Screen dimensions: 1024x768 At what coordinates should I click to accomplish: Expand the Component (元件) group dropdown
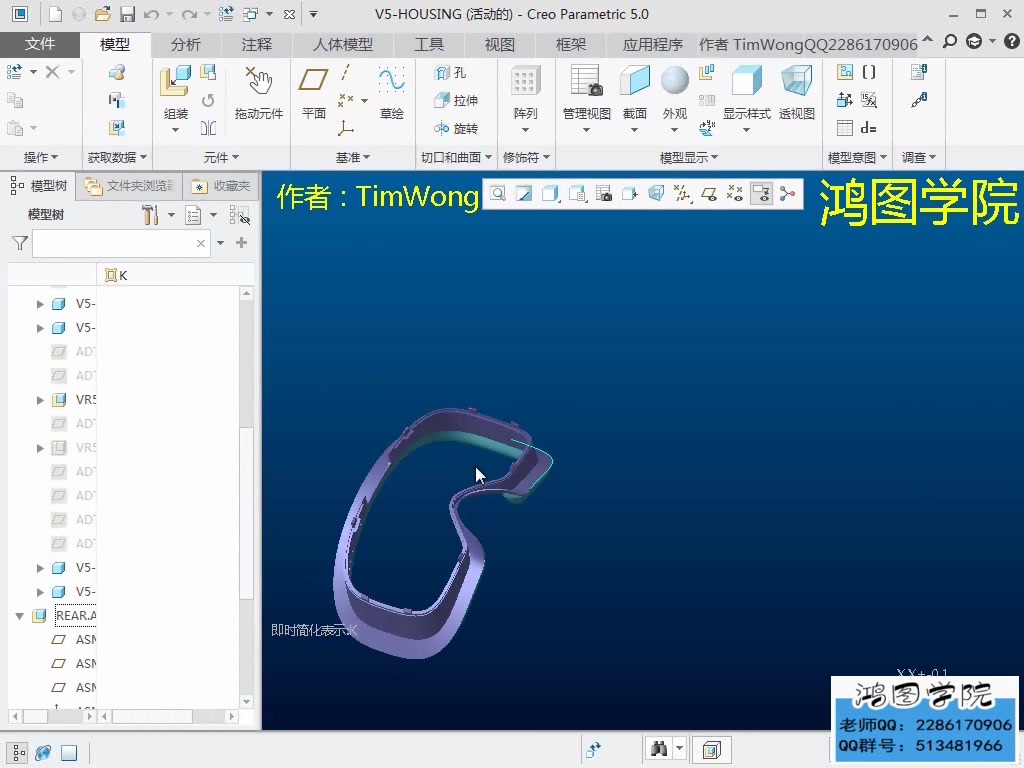click(221, 157)
